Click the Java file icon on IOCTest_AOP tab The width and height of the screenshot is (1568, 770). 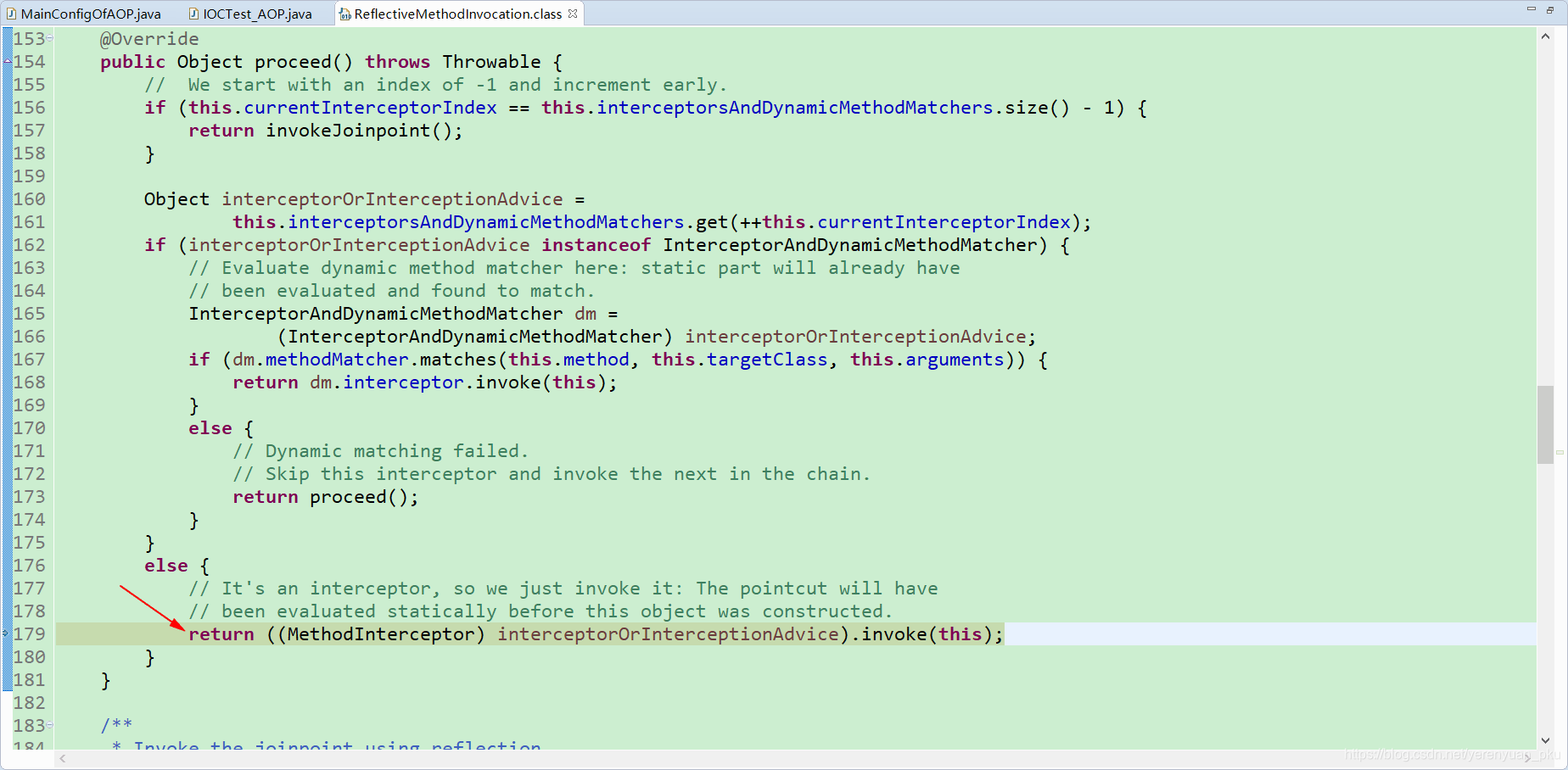(x=193, y=14)
